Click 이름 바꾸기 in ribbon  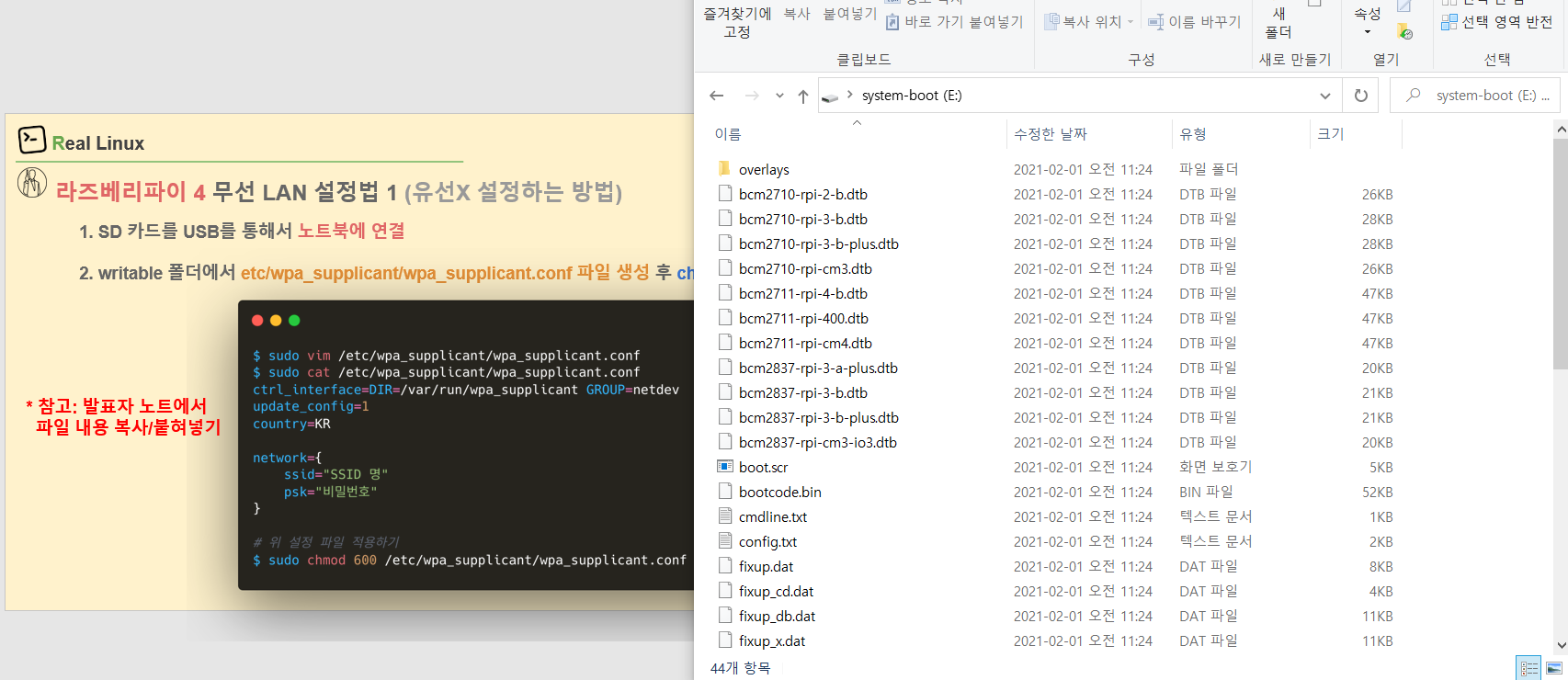[x=1195, y=22]
